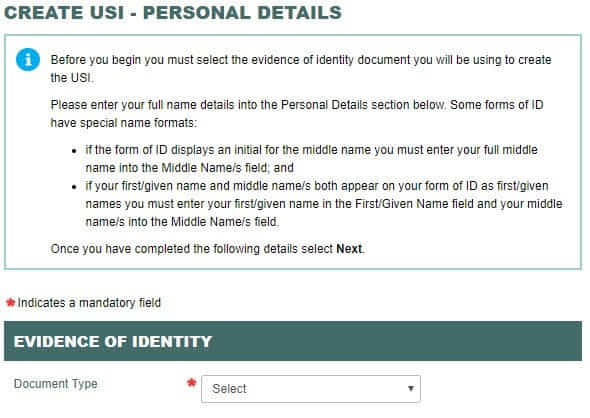Image resolution: width=590 pixels, height=418 pixels.
Task: Click the red asterisk beside Document Type
Action: [192, 383]
